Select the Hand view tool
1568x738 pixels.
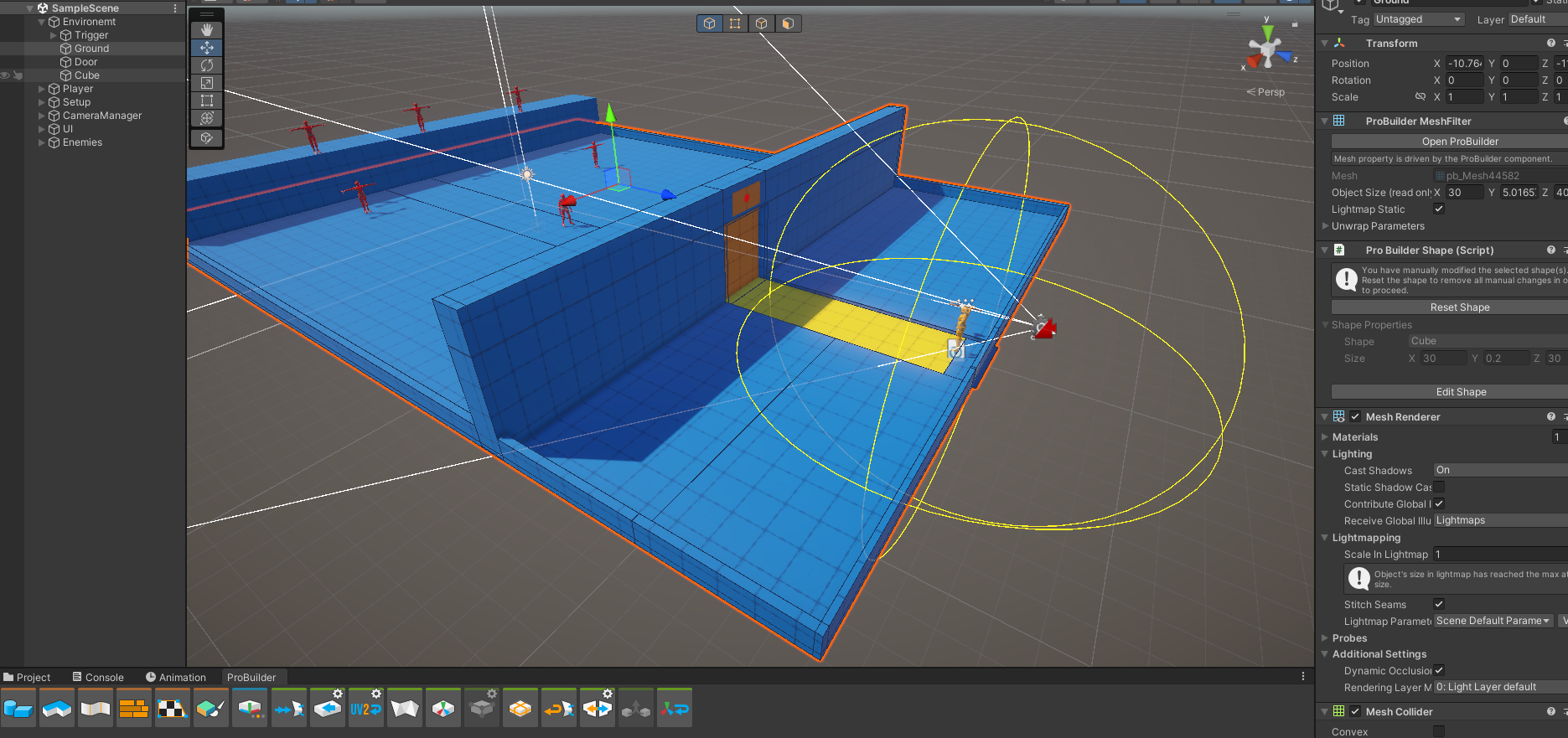click(207, 29)
